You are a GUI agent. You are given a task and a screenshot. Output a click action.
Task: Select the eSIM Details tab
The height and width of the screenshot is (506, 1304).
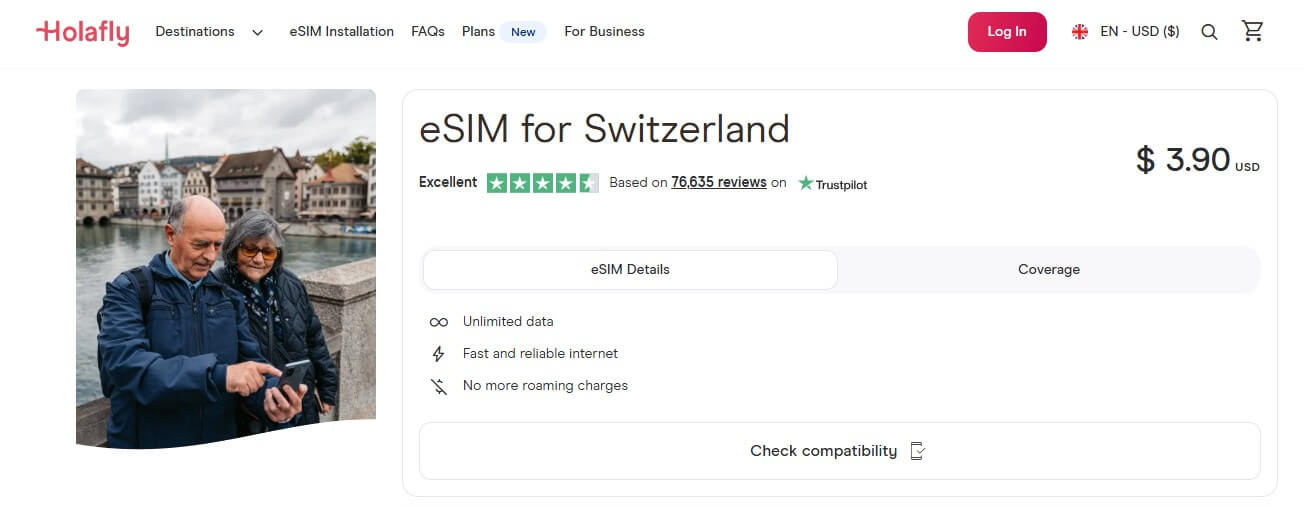[x=630, y=270]
